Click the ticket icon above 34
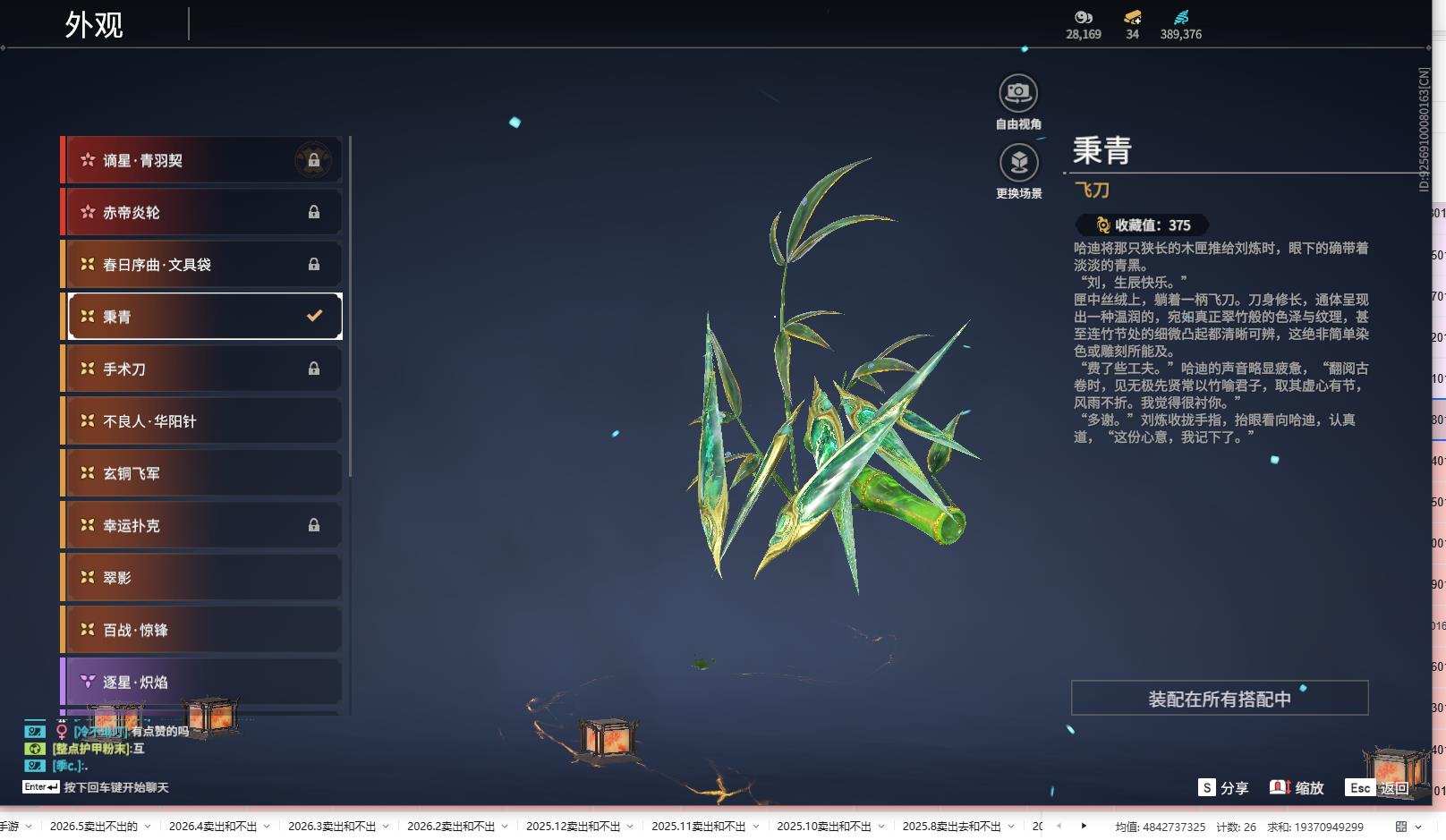The image size is (1446, 840). coord(1133,17)
